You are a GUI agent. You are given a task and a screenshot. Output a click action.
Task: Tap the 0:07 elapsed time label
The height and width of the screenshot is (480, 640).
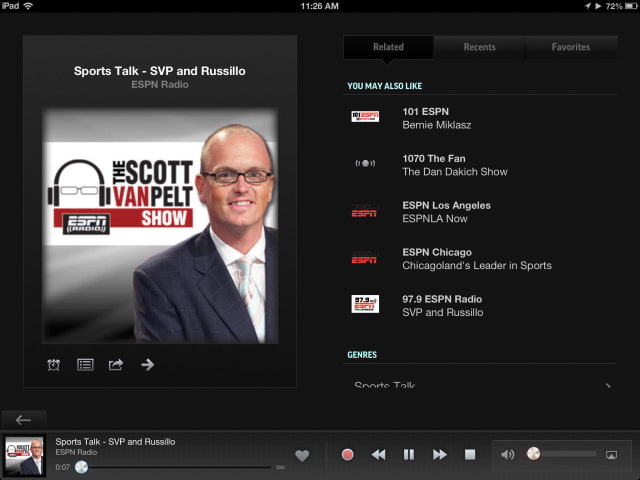pos(62,467)
